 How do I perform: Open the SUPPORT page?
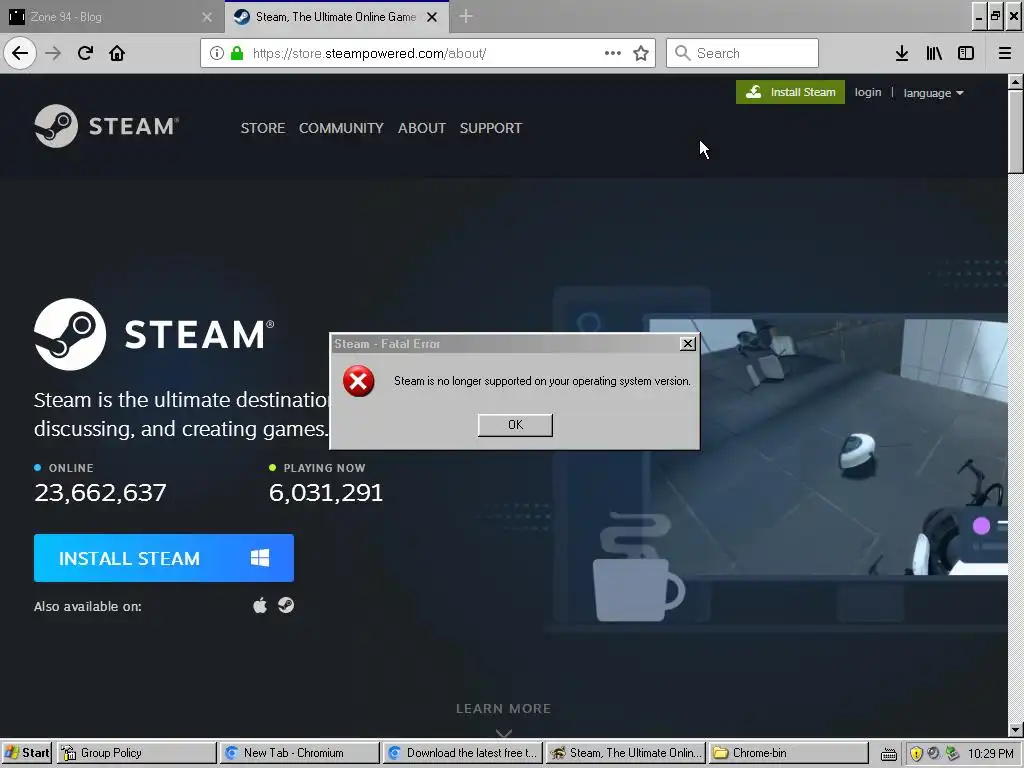pyautogui.click(x=490, y=128)
